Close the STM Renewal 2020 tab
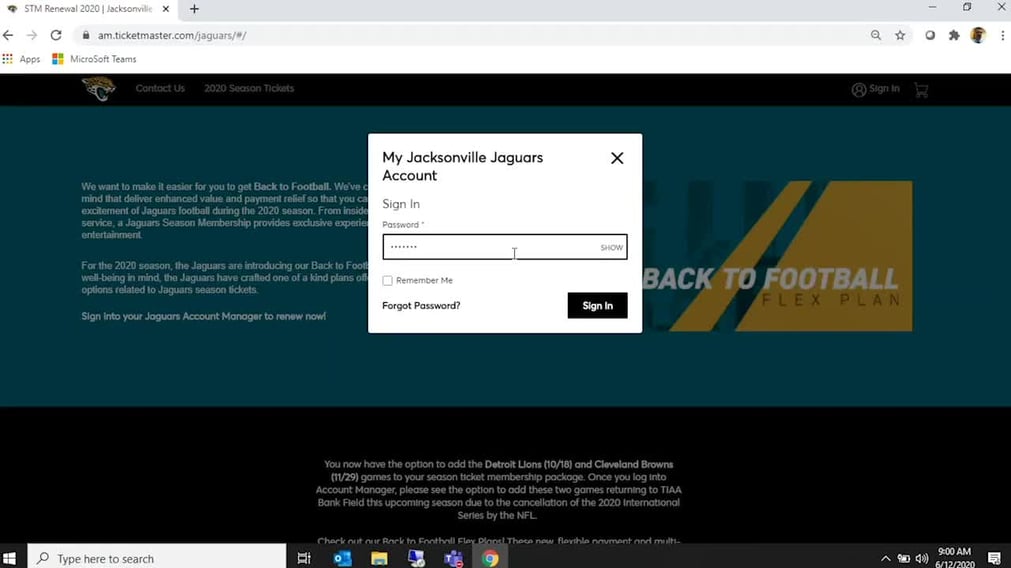Screen dimensions: 1011x568 [x=166, y=9]
